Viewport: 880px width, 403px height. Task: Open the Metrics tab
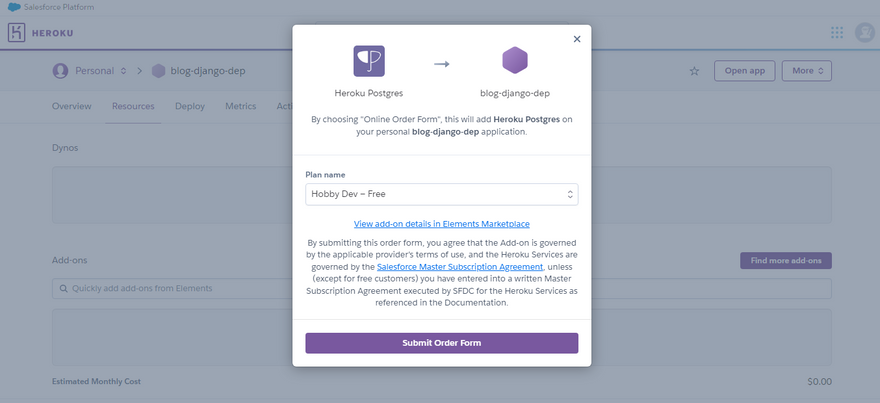click(x=240, y=106)
